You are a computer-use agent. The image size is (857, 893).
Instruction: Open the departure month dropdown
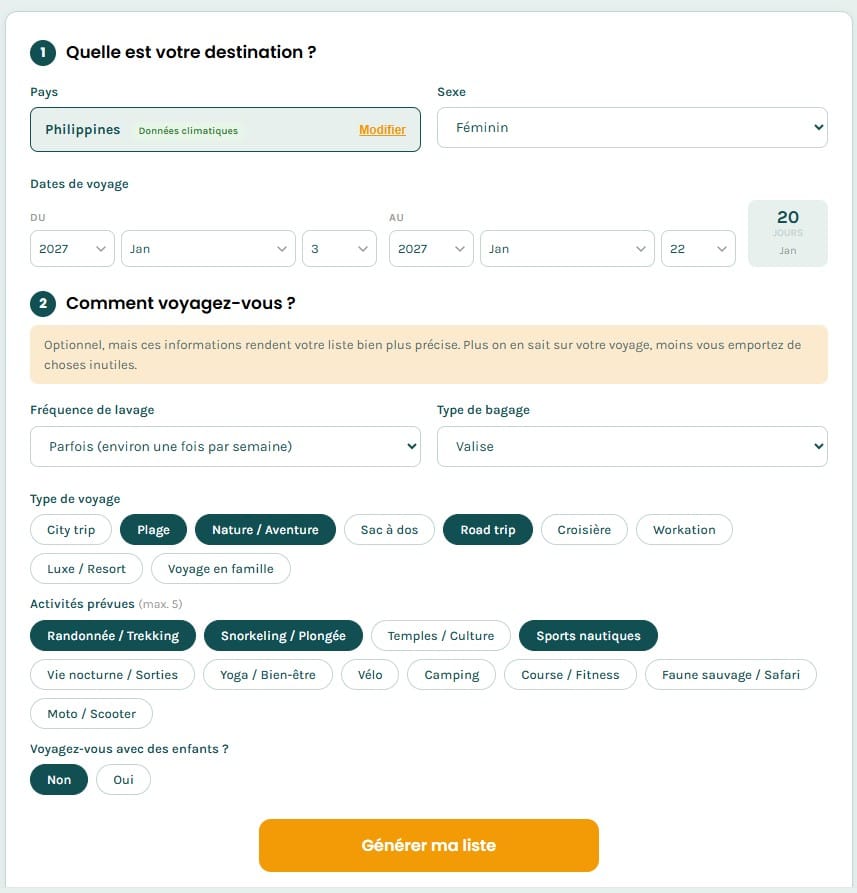[207, 248]
